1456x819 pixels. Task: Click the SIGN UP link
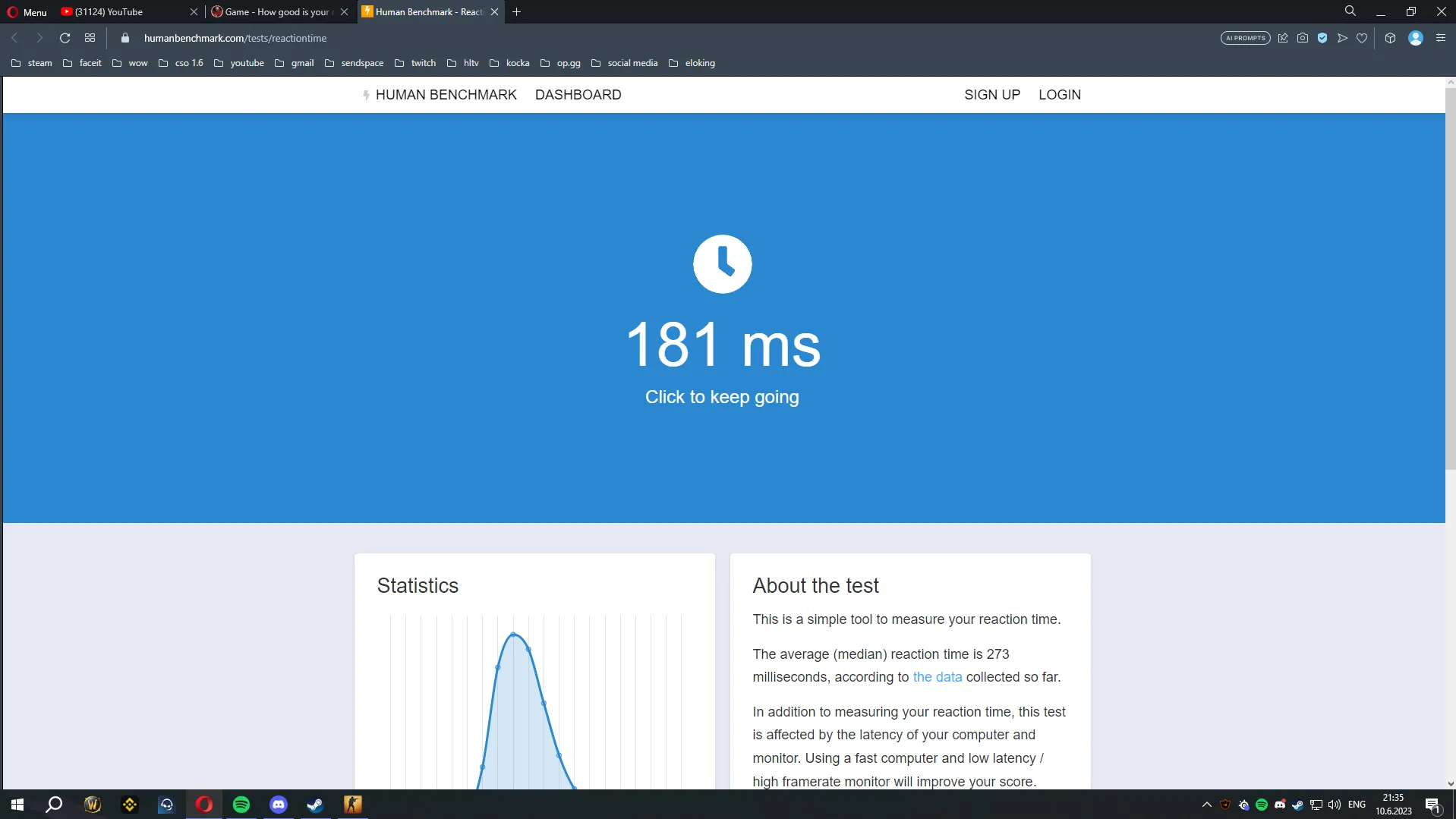click(x=991, y=95)
